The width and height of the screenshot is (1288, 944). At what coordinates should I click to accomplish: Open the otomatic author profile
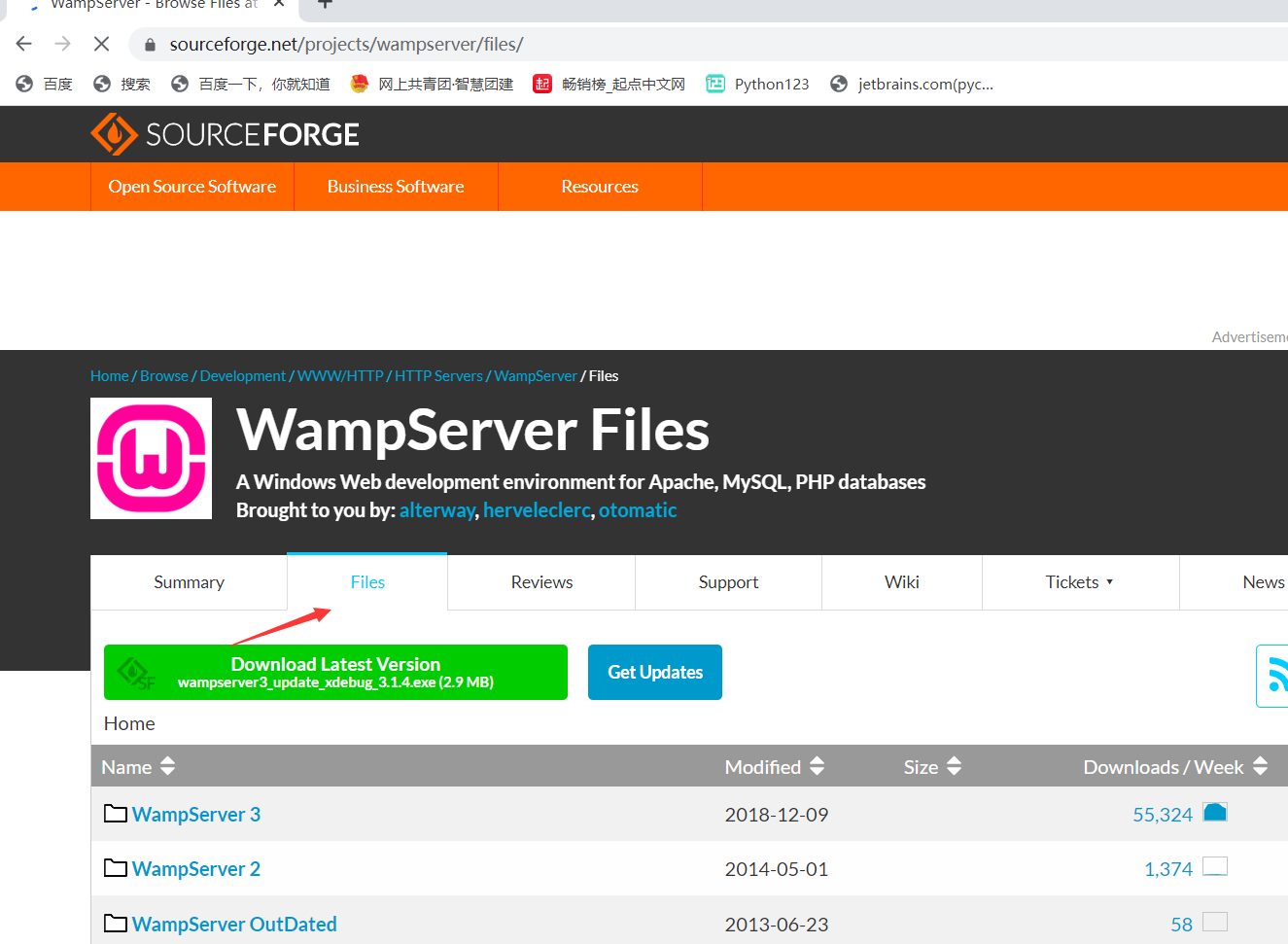[x=638, y=510]
